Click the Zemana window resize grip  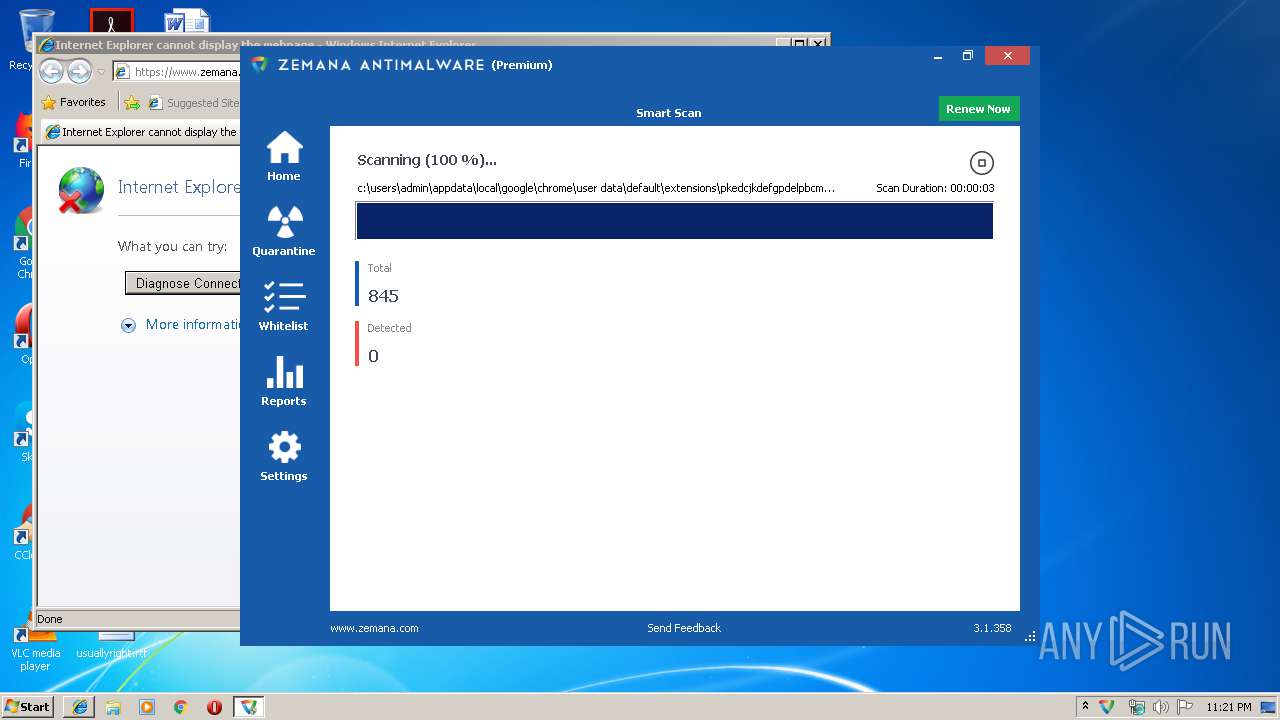(1031, 636)
